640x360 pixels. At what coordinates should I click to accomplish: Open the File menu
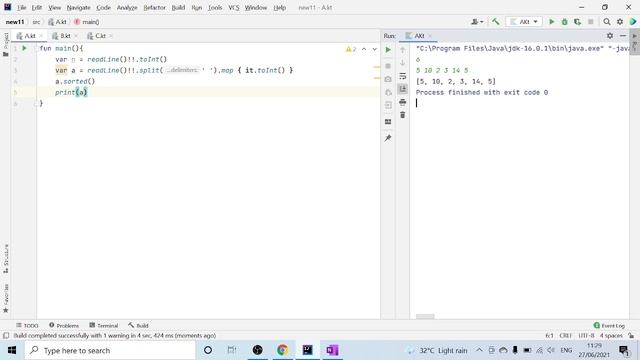[x=22, y=7]
